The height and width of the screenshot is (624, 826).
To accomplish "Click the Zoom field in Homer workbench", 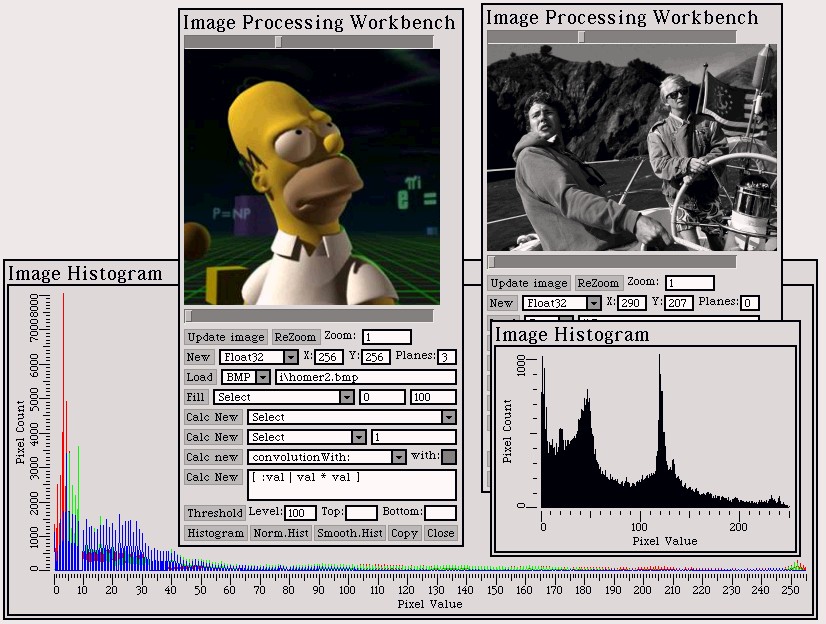I will (387, 337).
